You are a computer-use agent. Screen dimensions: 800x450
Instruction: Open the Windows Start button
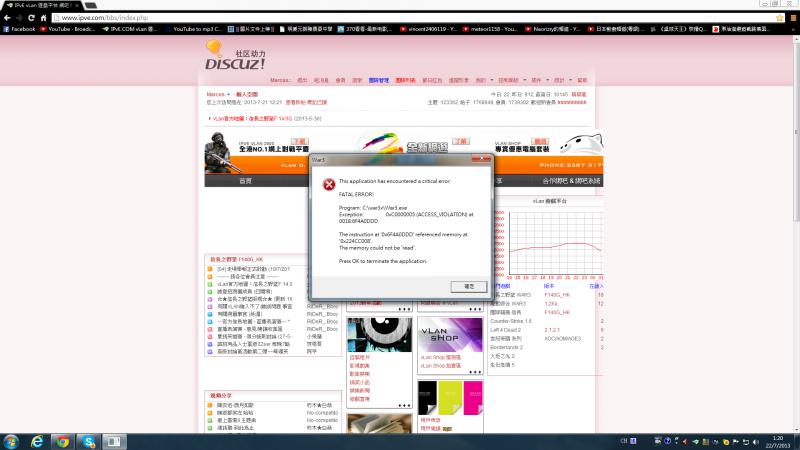pos(11,442)
